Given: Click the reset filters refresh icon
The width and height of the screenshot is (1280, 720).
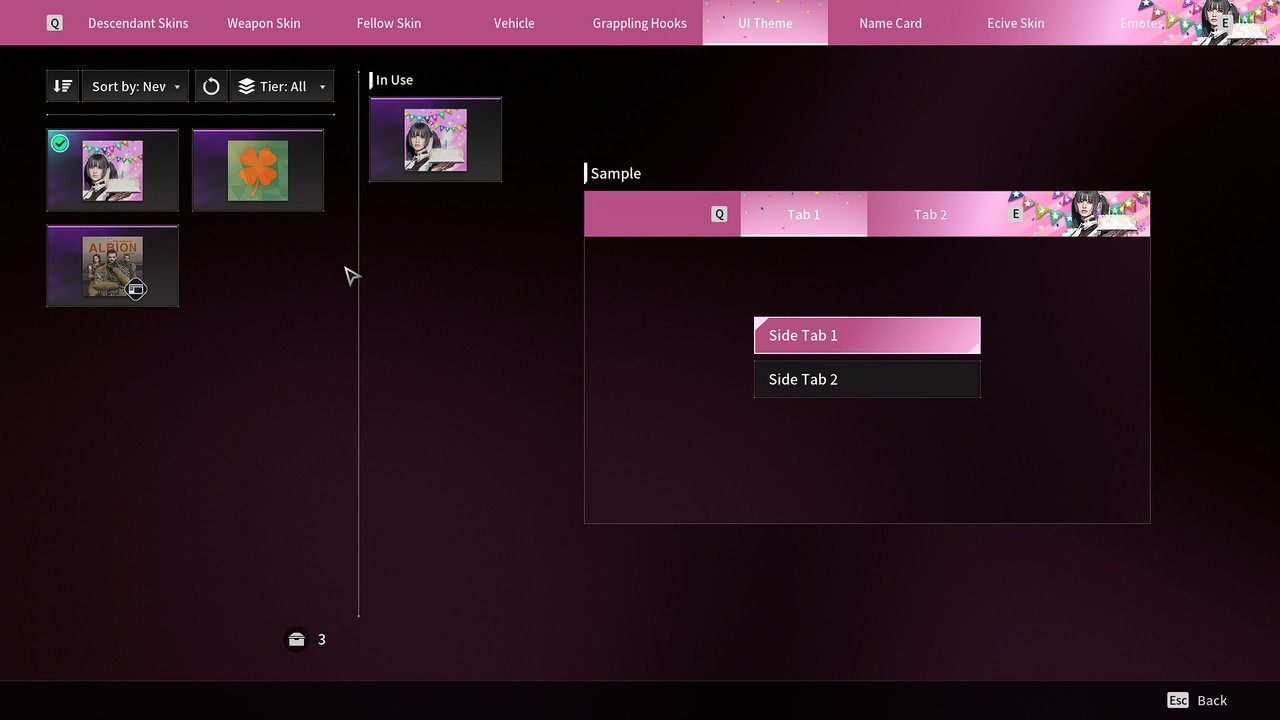Looking at the screenshot, I should pos(211,86).
